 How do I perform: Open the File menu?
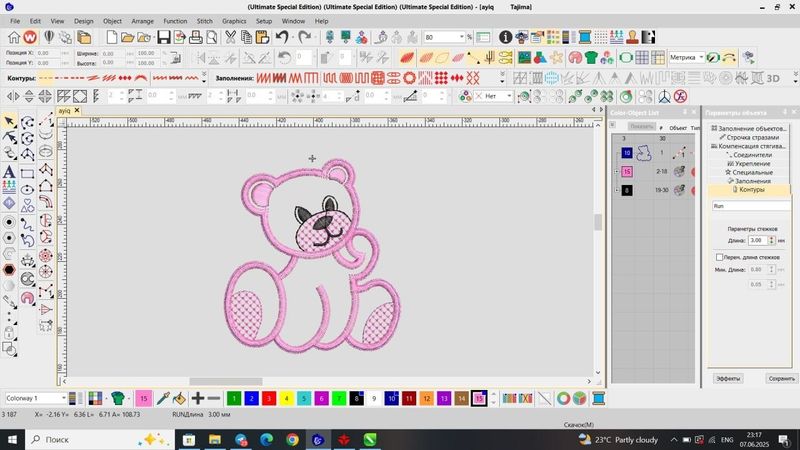pos(15,21)
